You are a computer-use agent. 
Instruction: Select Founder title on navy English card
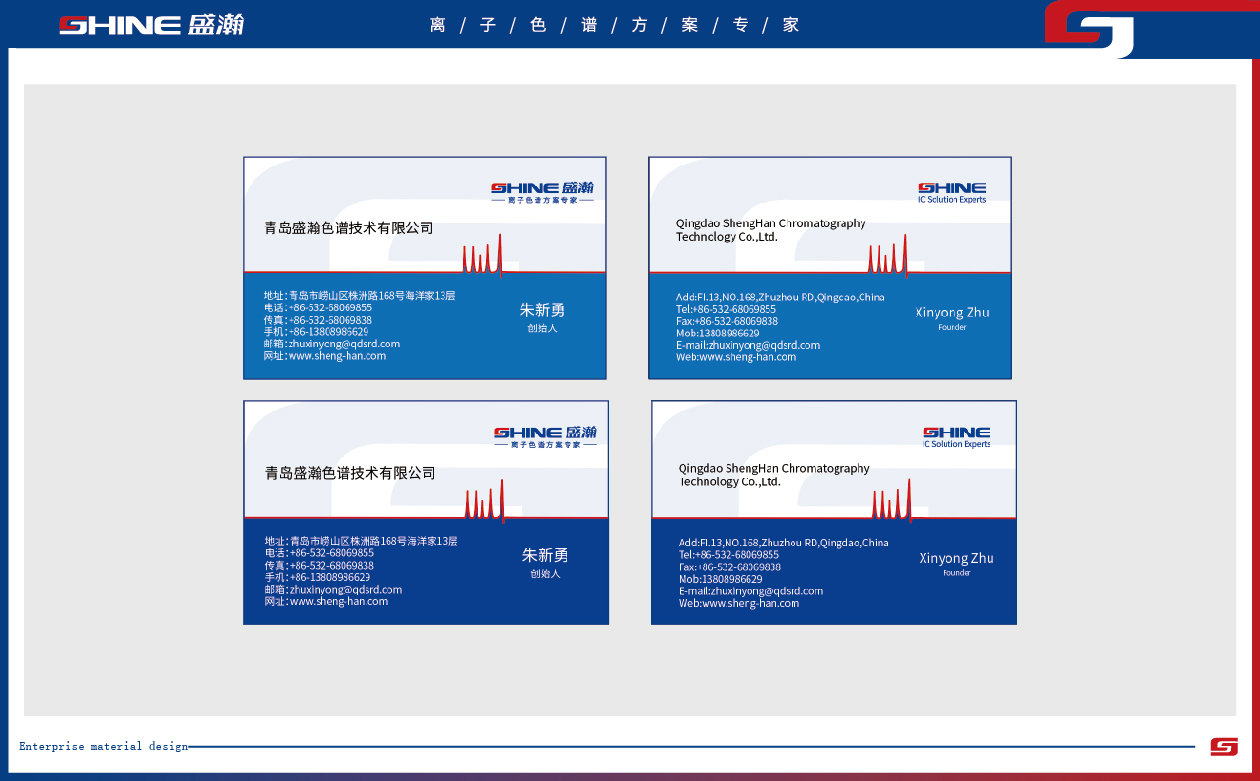click(x=956, y=573)
